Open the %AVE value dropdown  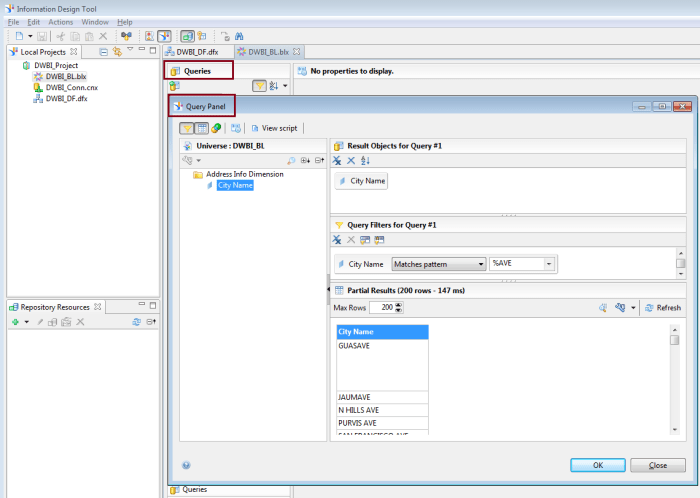click(x=549, y=264)
